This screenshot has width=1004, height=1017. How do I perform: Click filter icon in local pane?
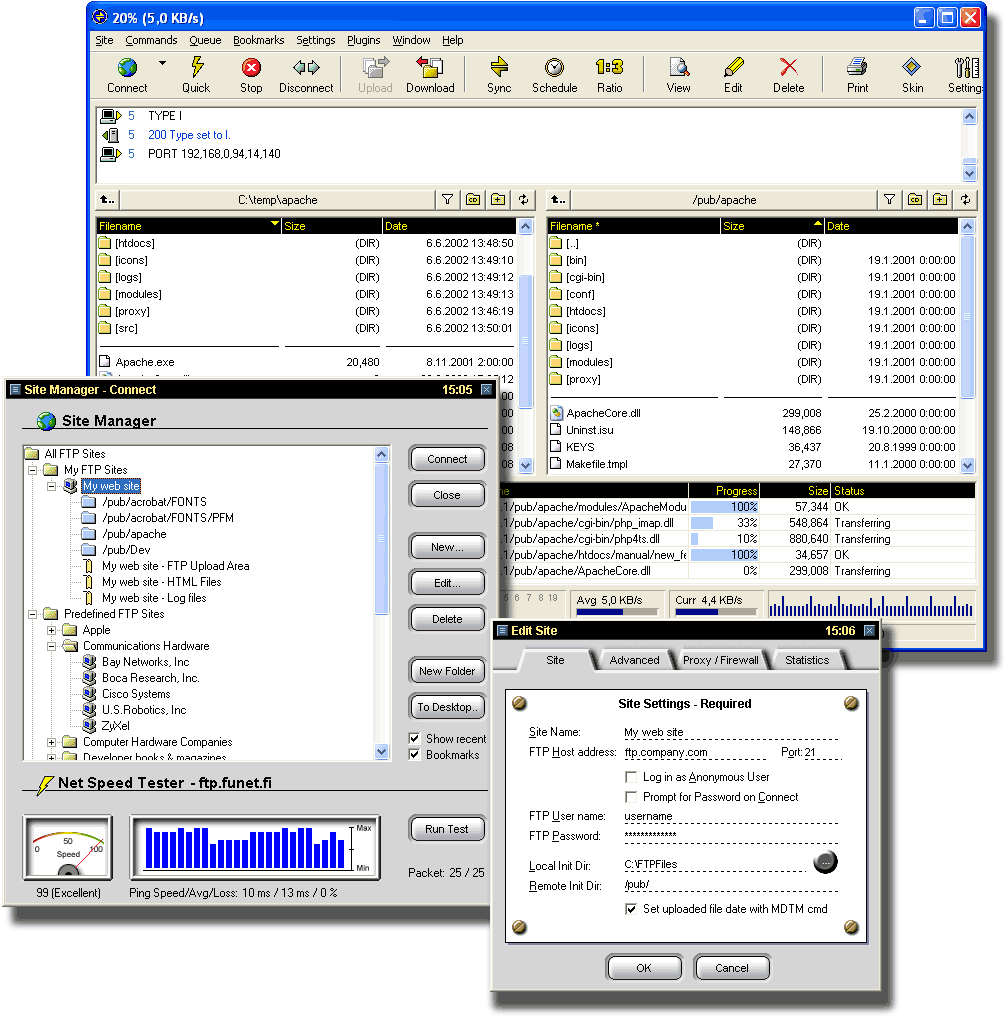point(448,200)
